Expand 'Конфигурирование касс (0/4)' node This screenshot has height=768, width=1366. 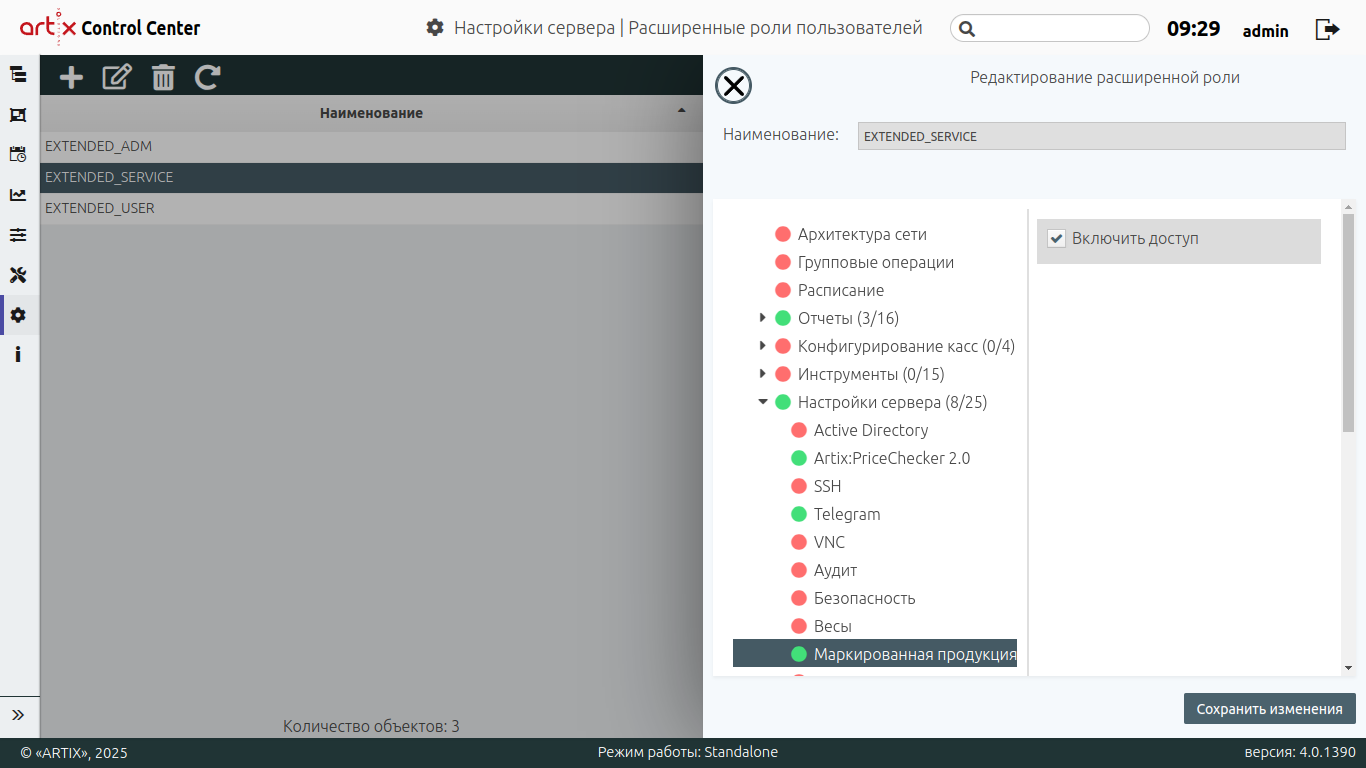point(763,346)
